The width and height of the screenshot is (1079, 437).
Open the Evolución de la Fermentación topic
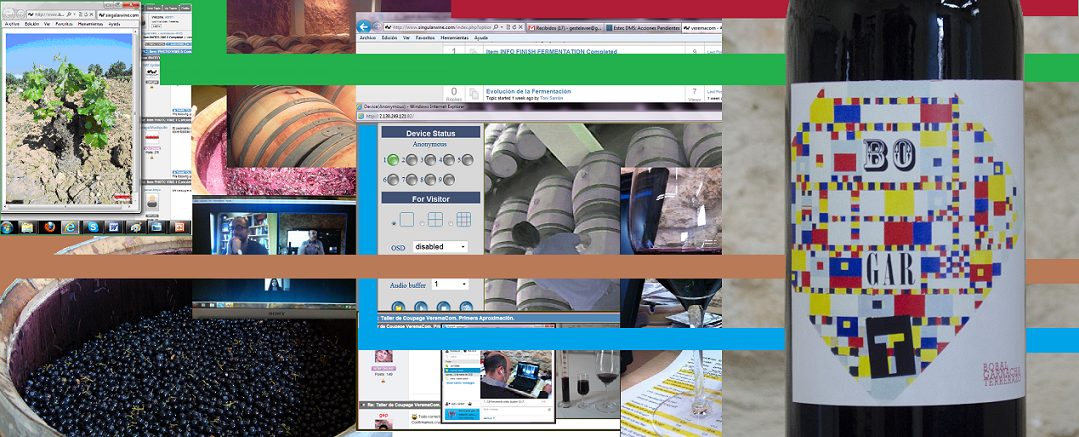click(528, 91)
